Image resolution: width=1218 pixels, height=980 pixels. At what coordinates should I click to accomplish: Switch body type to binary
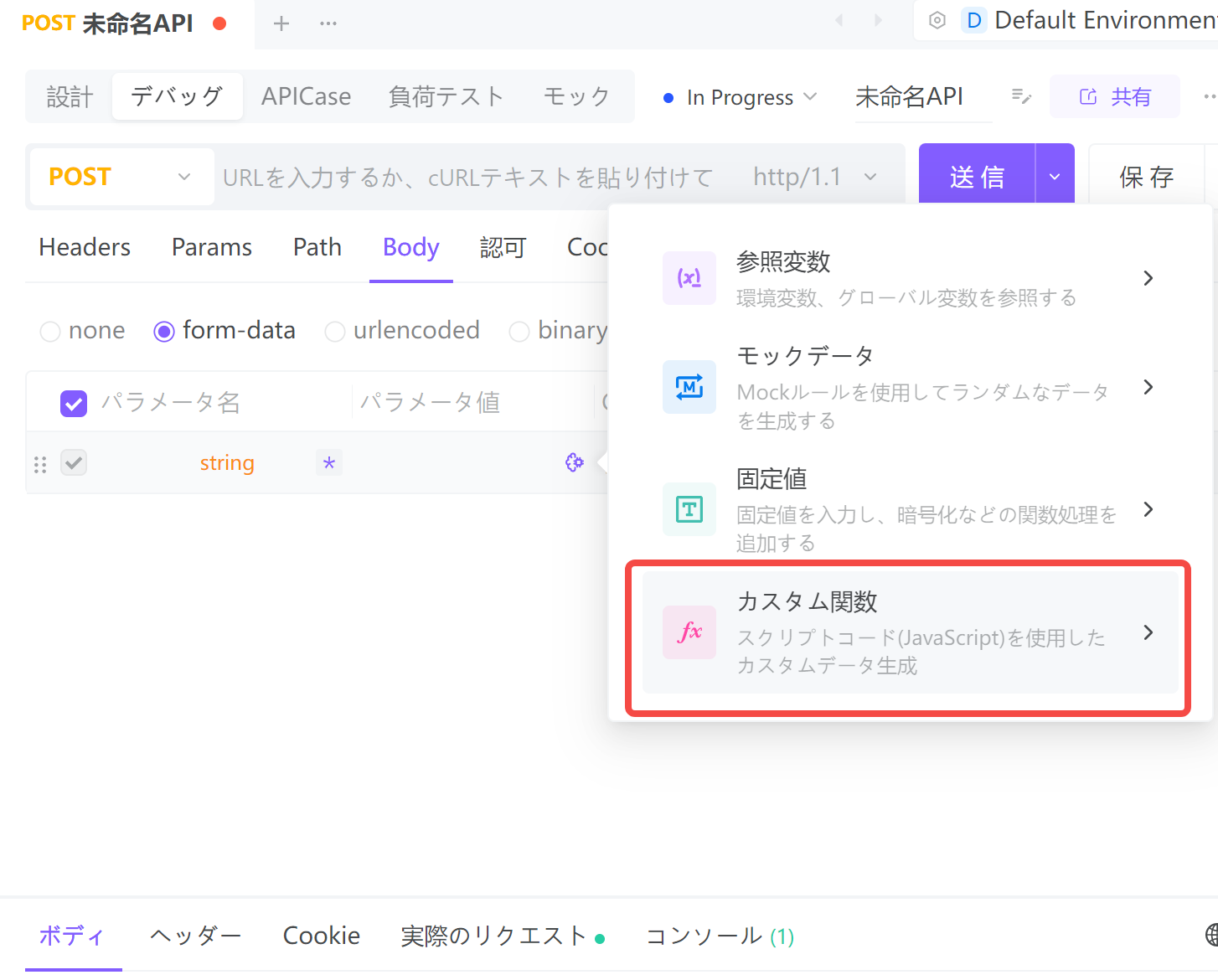pos(519,331)
